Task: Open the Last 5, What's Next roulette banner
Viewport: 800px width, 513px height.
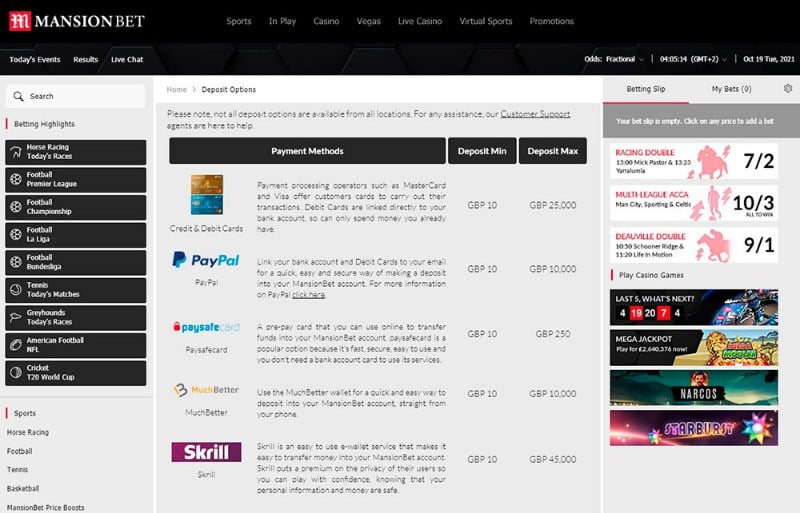Action: coord(694,307)
